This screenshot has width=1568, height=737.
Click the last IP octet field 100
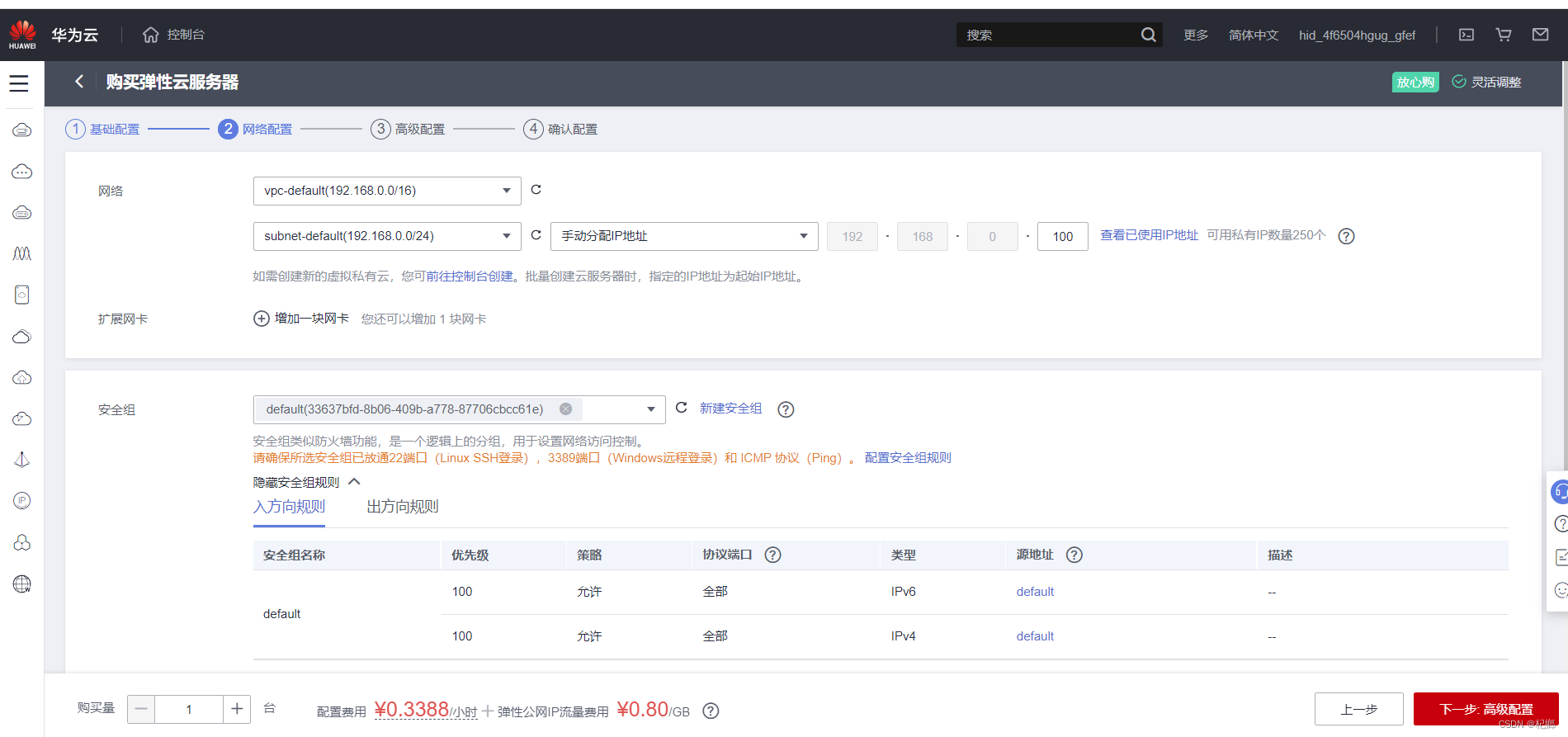point(1063,236)
